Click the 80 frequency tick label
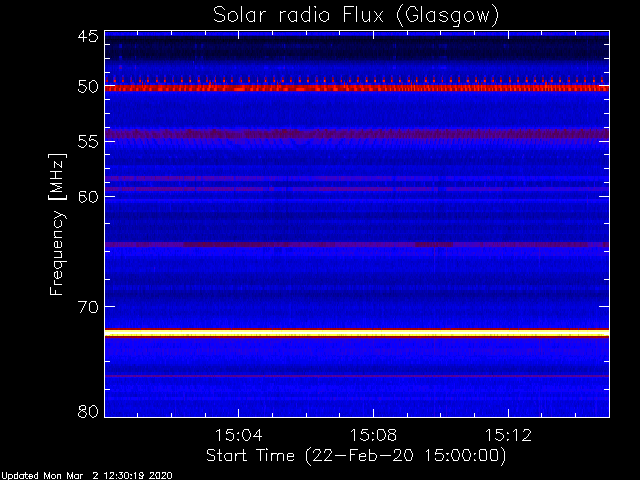 88,411
